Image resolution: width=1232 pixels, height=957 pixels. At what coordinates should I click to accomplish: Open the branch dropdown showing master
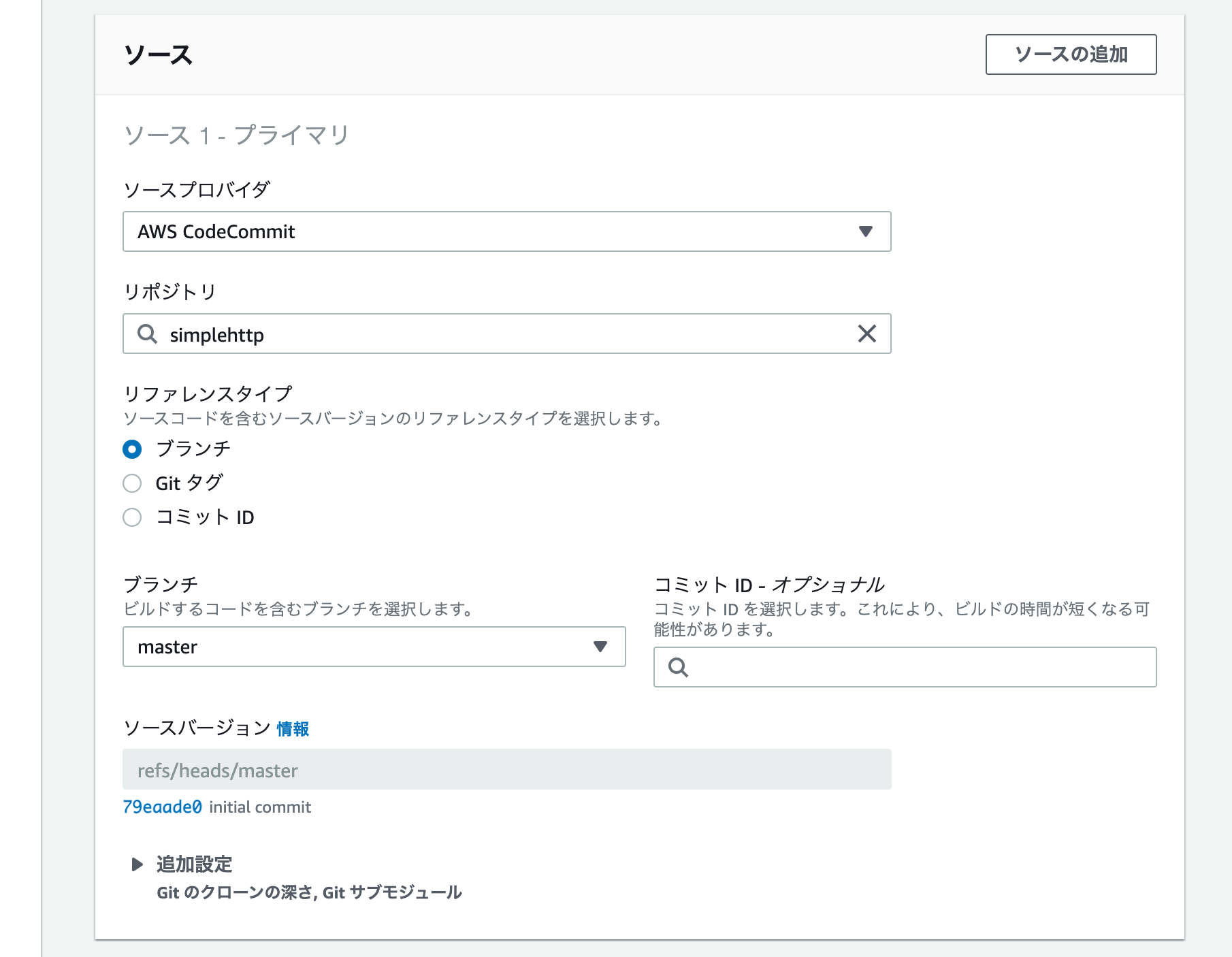click(x=374, y=647)
